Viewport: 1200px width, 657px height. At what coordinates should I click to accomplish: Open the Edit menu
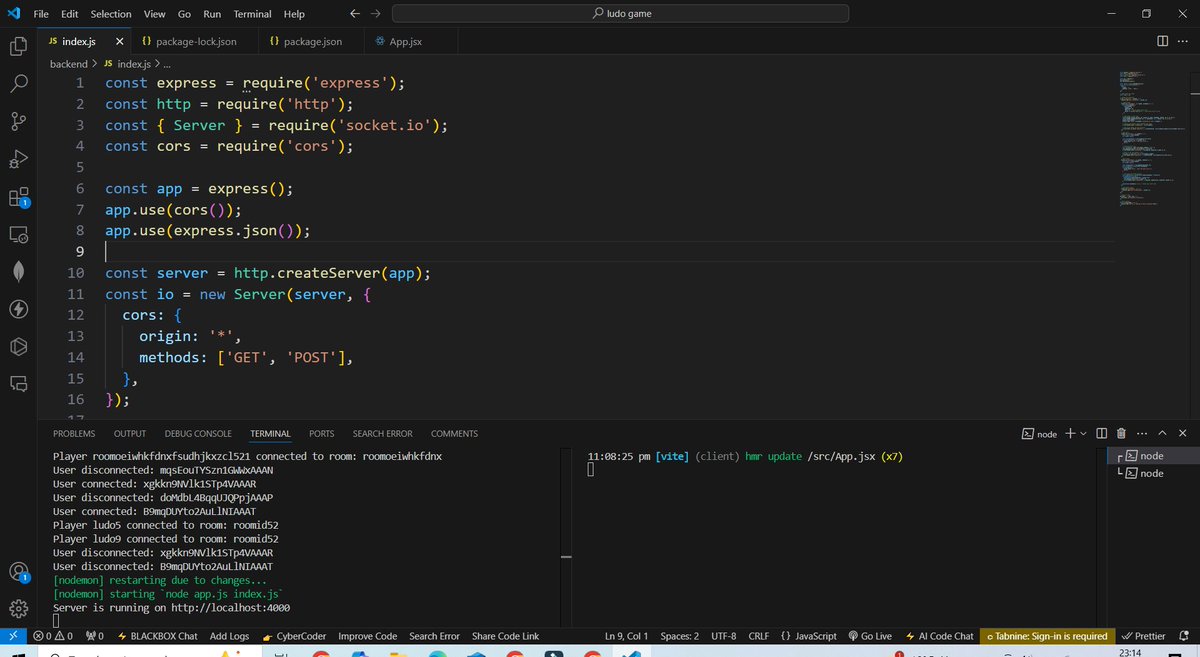coord(69,14)
